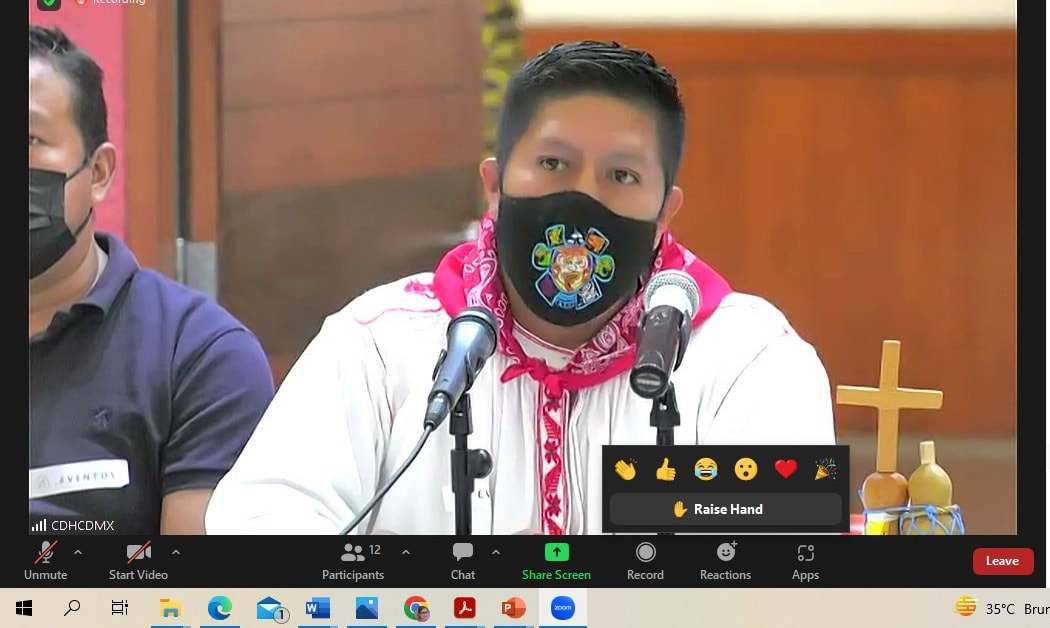Open File Explorer from taskbar
The image size is (1050, 628).
pos(170,608)
